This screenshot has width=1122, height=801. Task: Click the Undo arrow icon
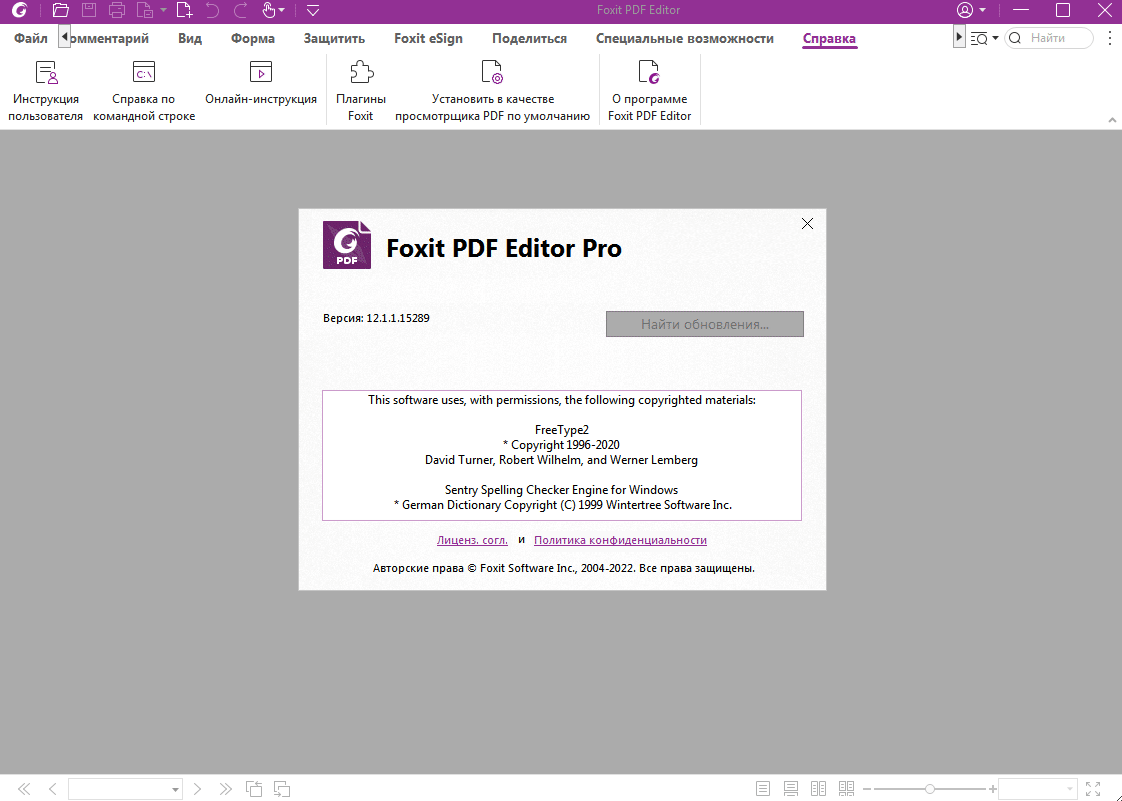tap(213, 10)
